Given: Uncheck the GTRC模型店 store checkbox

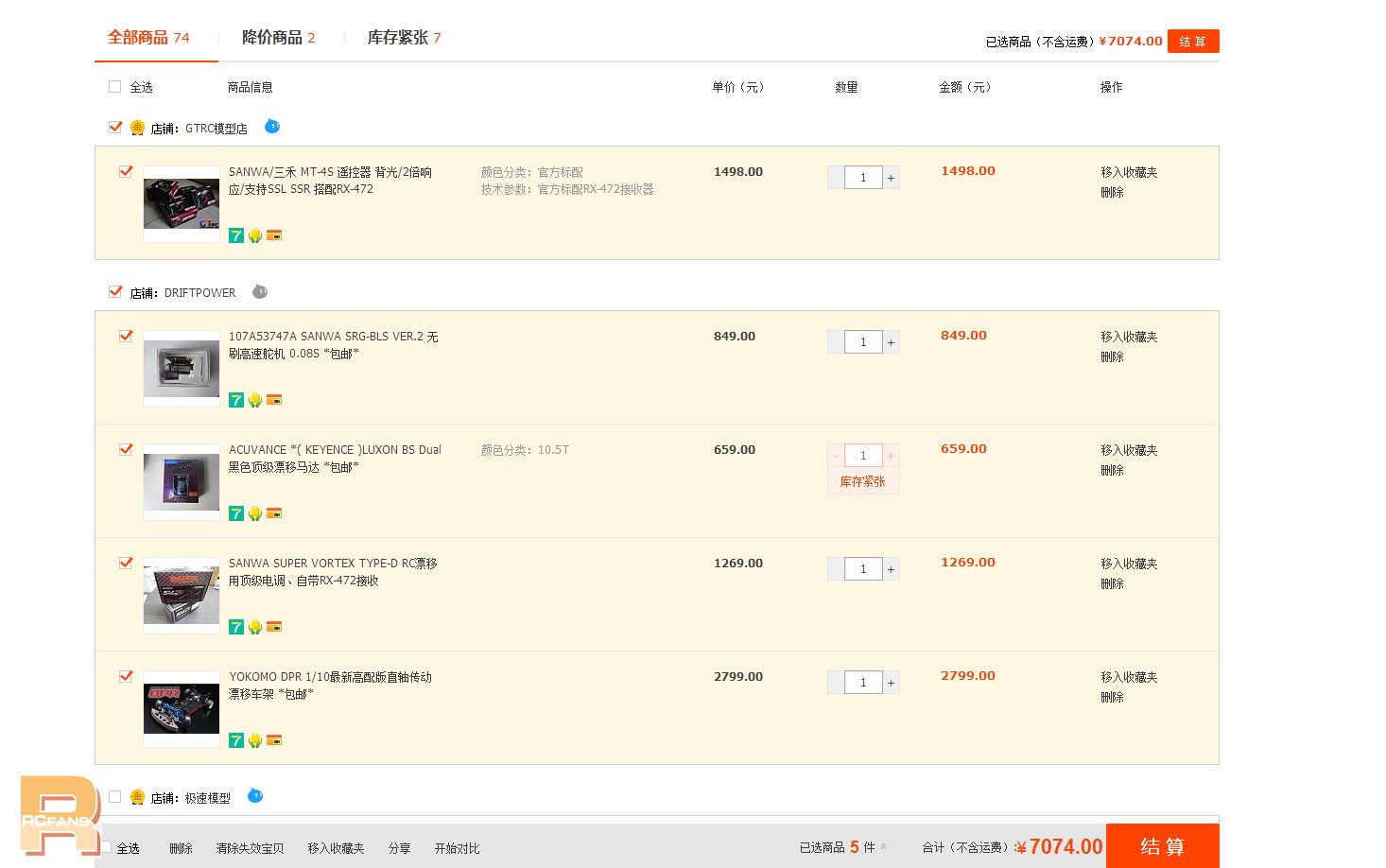Looking at the screenshot, I should point(115,127).
